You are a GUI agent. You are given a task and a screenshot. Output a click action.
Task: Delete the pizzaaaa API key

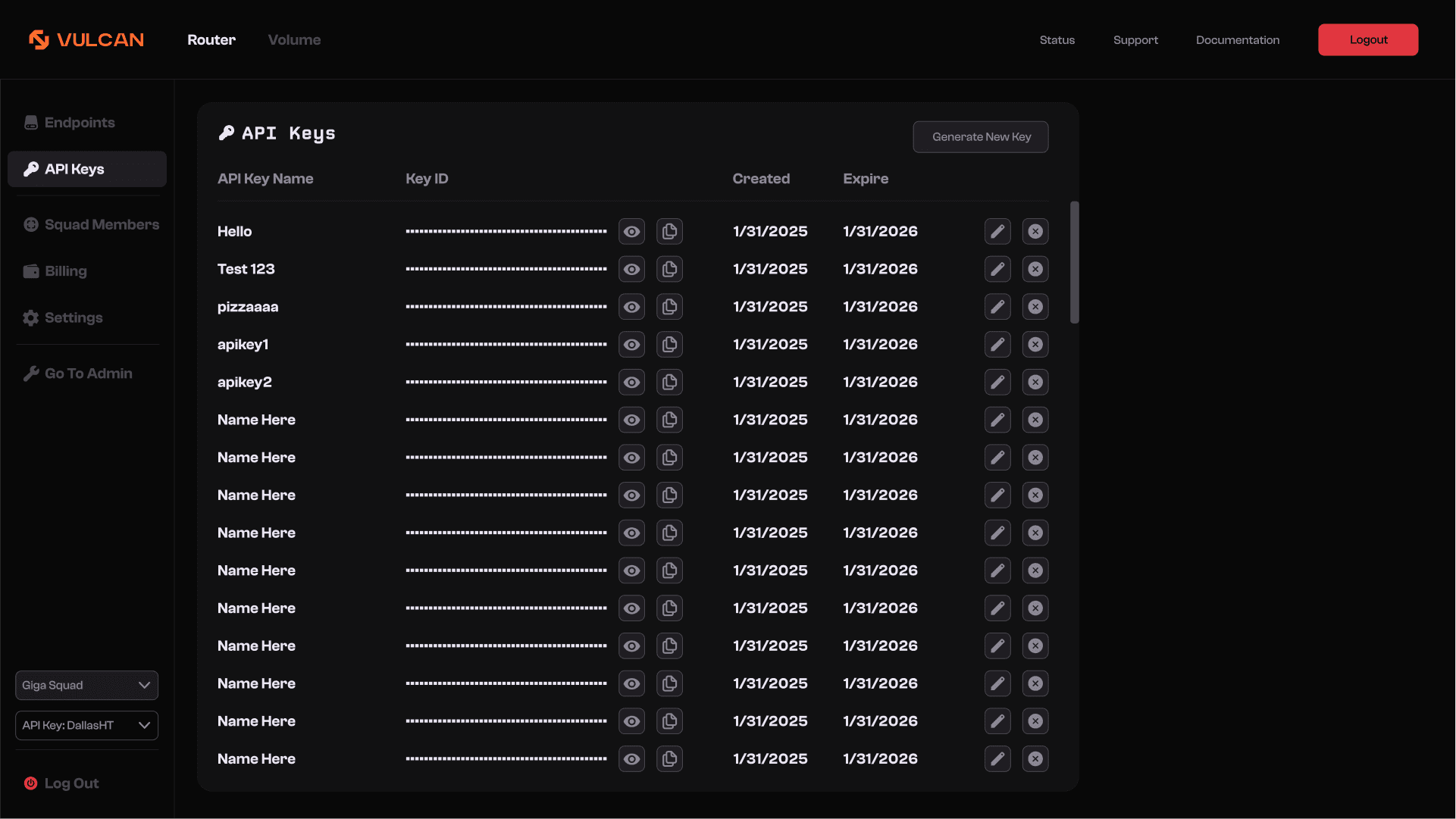pos(1035,307)
